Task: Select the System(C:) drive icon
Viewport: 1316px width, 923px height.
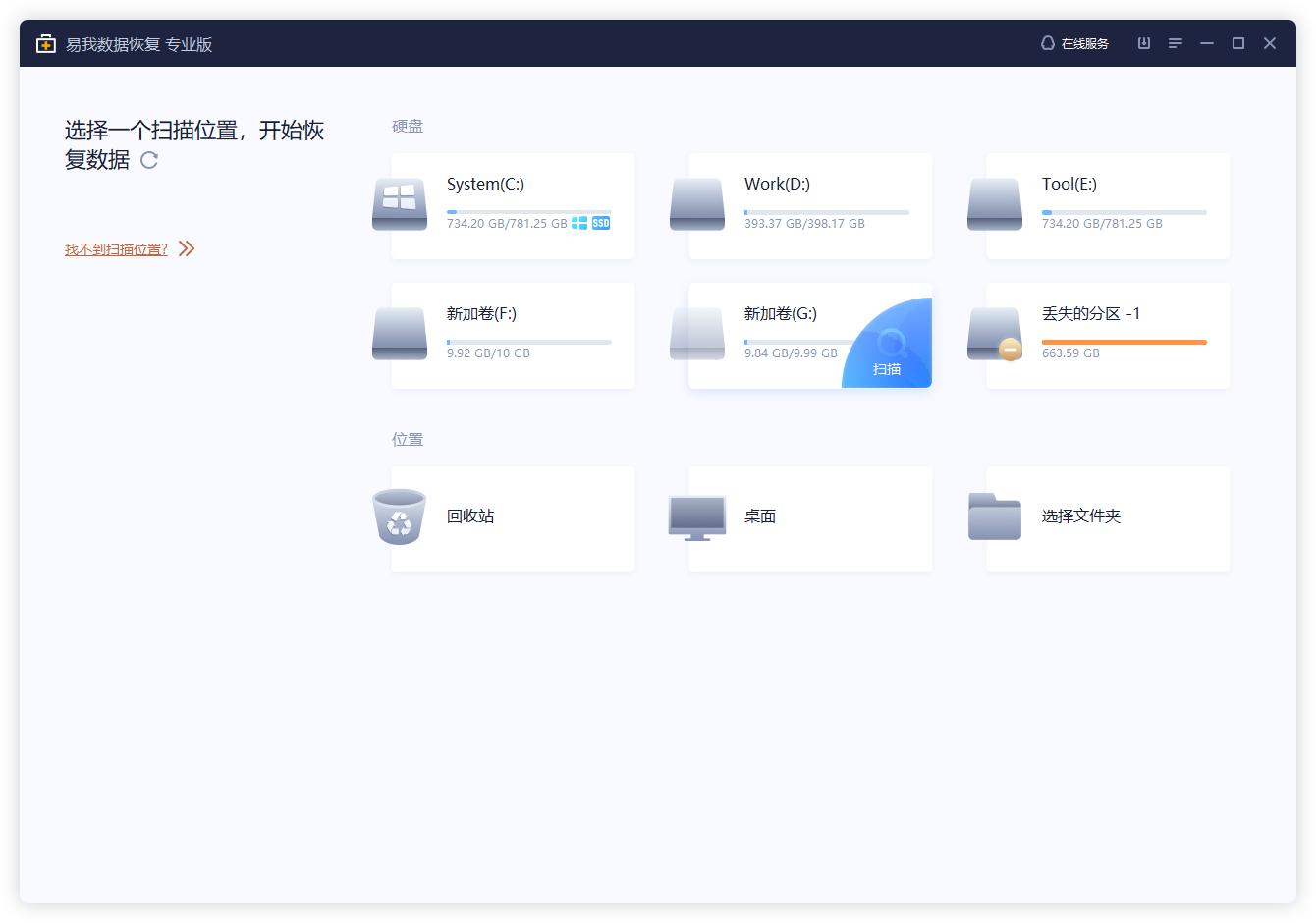Action: point(399,203)
